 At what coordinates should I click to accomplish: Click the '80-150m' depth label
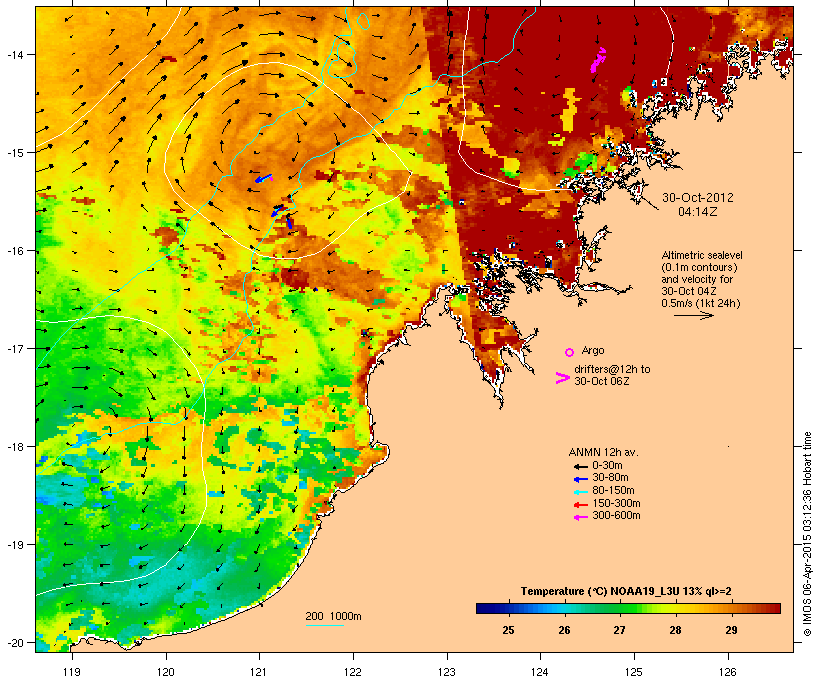[x=613, y=491]
